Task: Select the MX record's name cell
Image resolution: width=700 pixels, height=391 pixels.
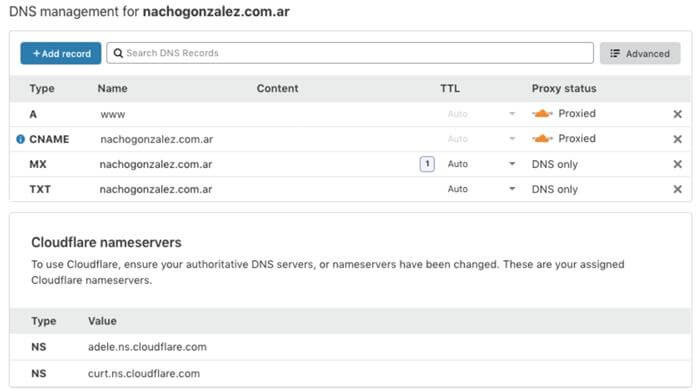Action: click(x=155, y=164)
